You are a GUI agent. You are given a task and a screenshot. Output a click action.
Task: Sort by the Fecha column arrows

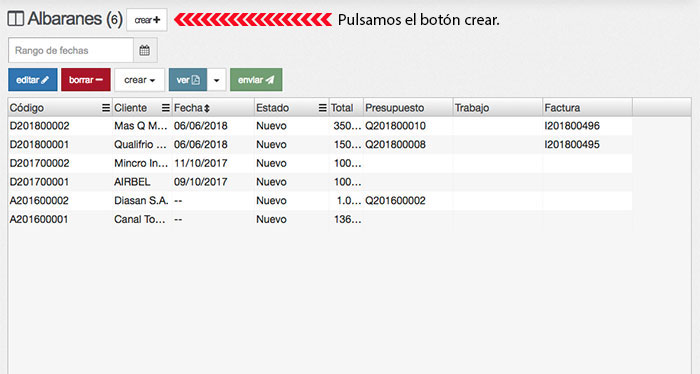[207, 108]
